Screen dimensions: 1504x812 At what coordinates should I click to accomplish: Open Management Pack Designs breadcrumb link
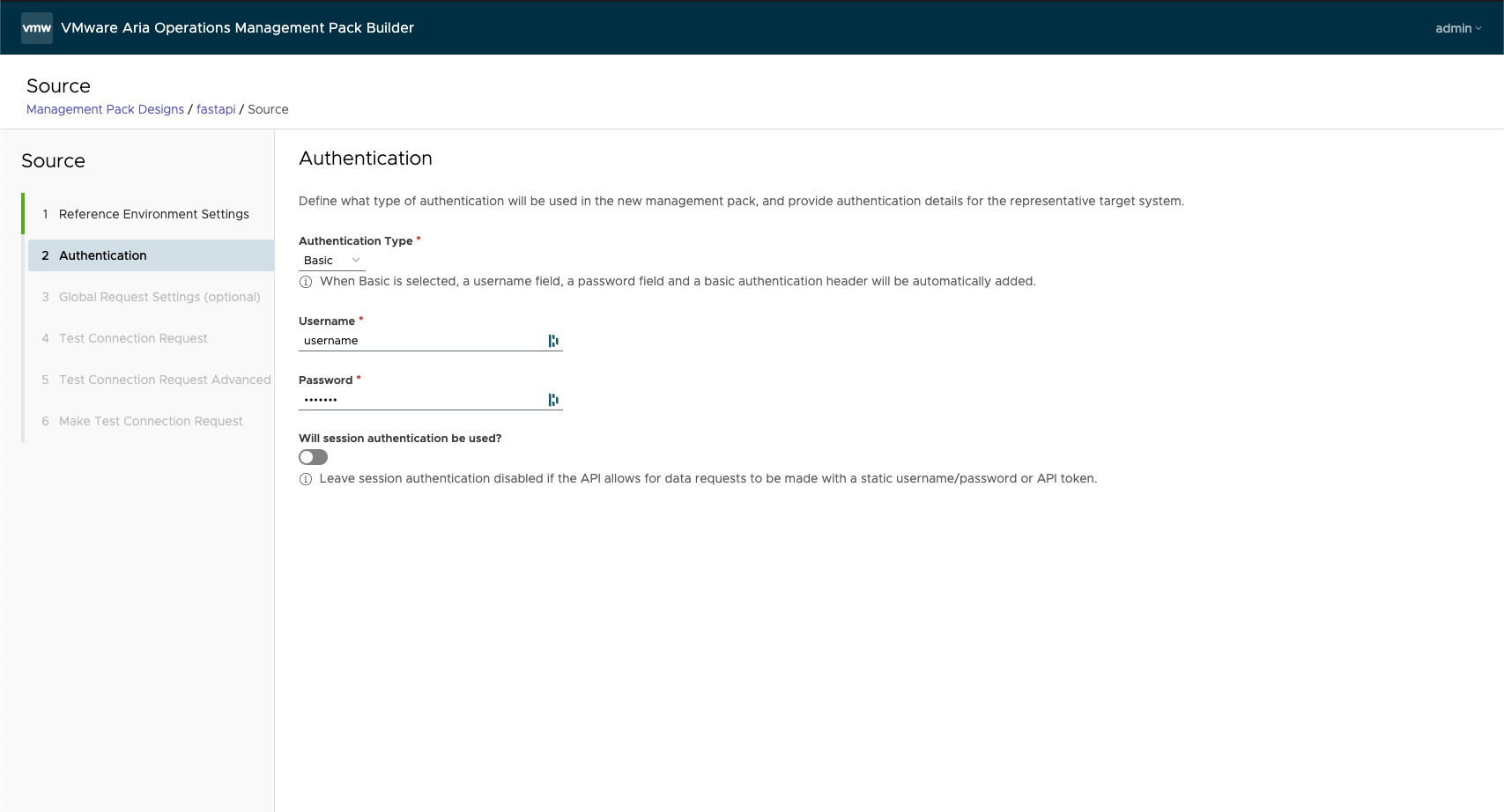click(105, 109)
